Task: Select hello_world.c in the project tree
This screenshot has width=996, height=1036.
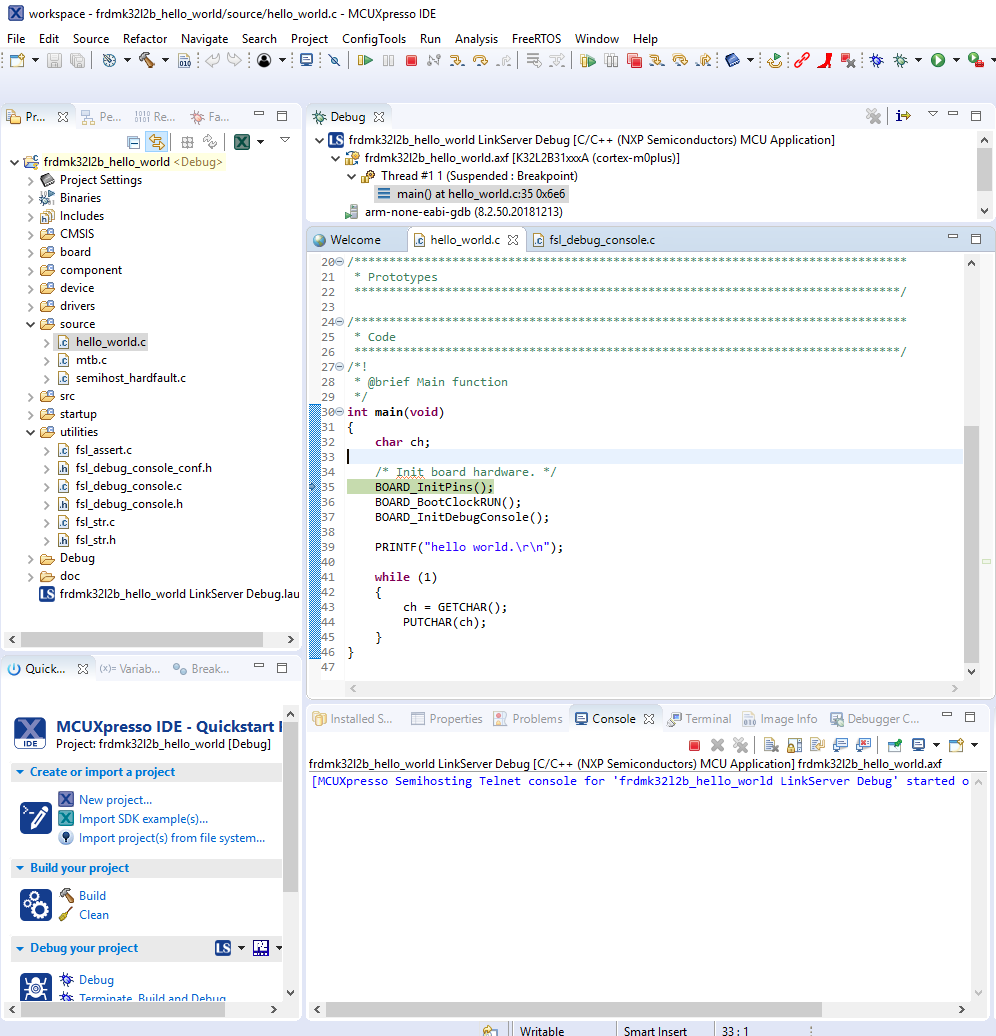Action: (110, 342)
